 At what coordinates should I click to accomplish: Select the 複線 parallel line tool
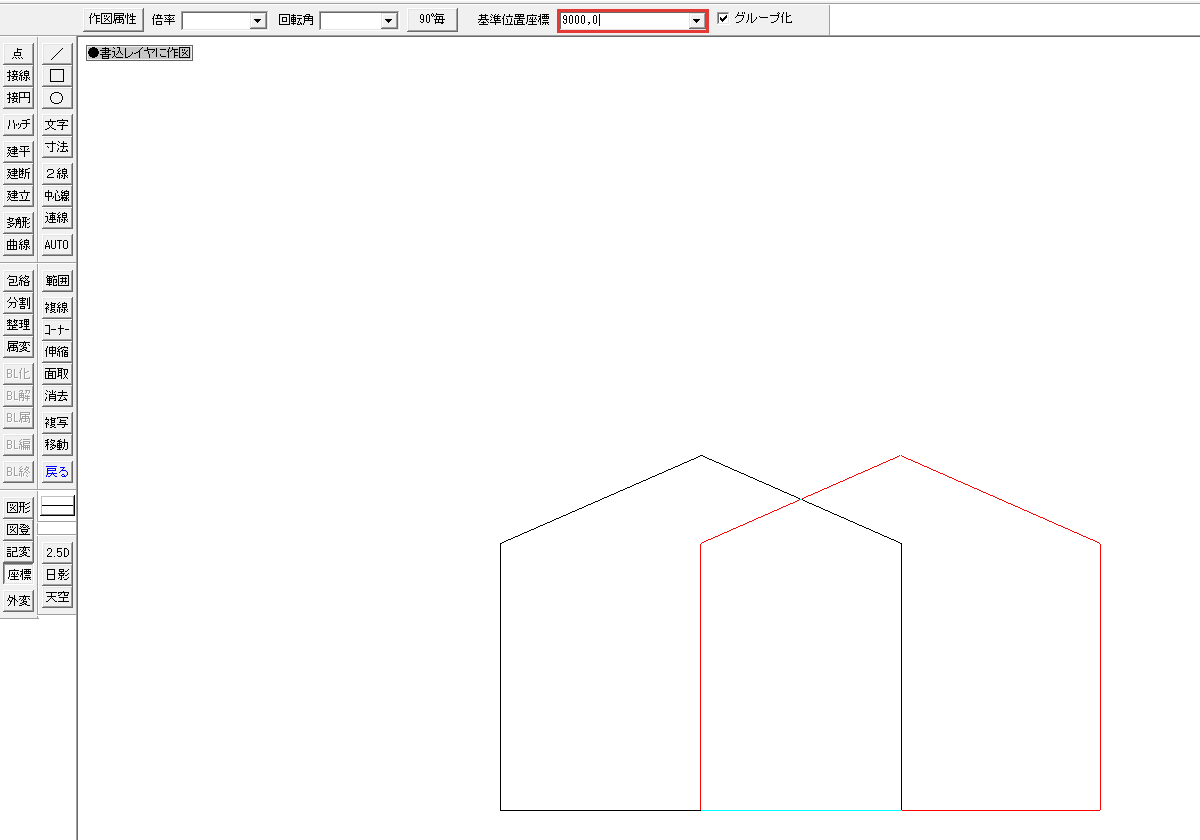coord(57,308)
